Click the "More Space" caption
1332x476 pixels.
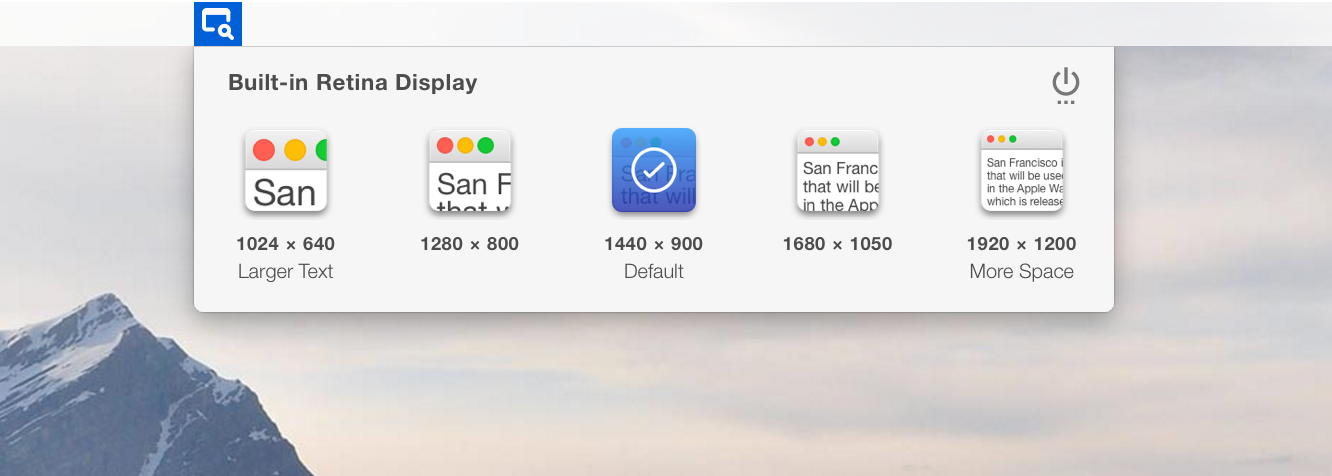(1022, 272)
